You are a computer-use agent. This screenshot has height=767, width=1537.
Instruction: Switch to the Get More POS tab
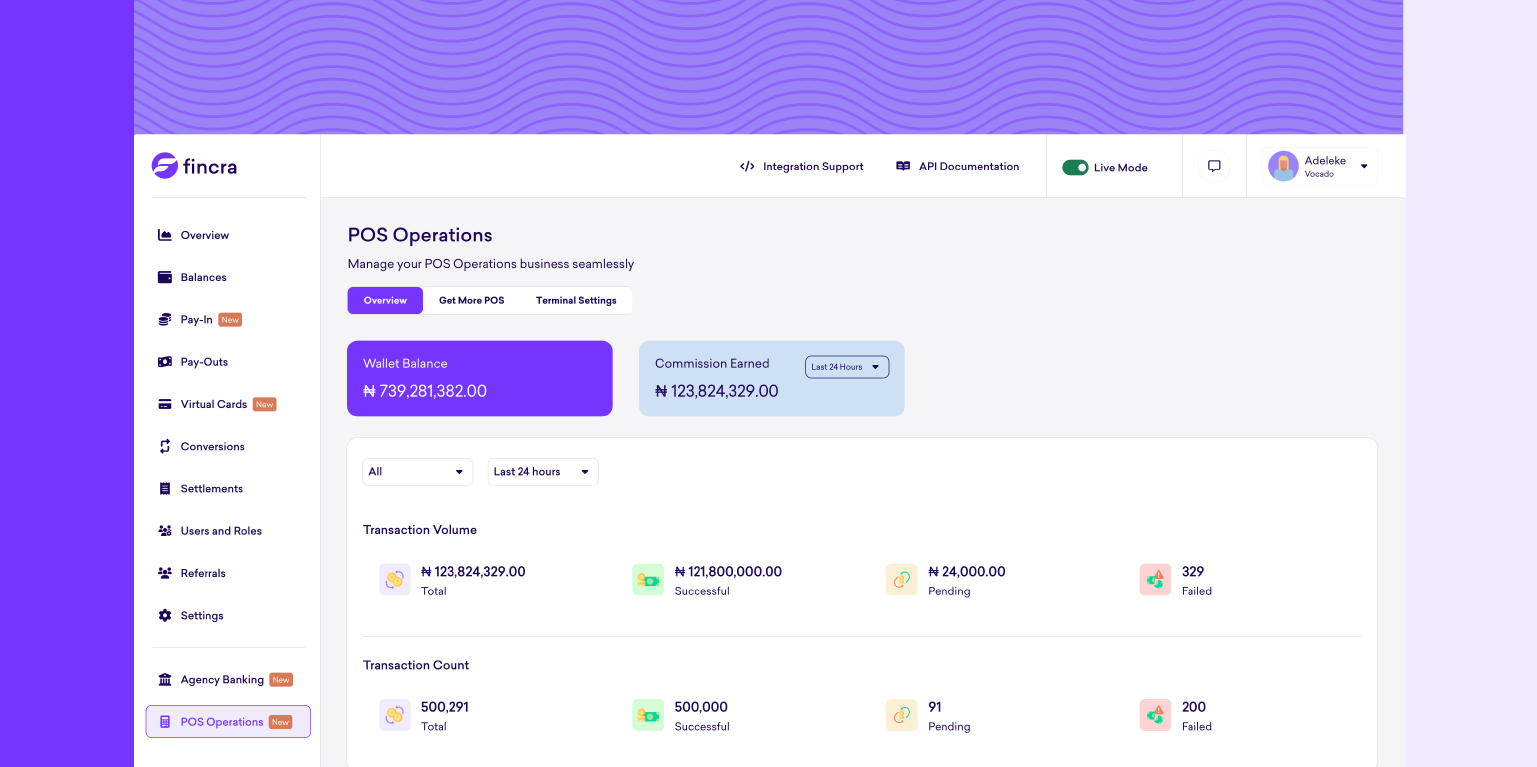point(472,300)
